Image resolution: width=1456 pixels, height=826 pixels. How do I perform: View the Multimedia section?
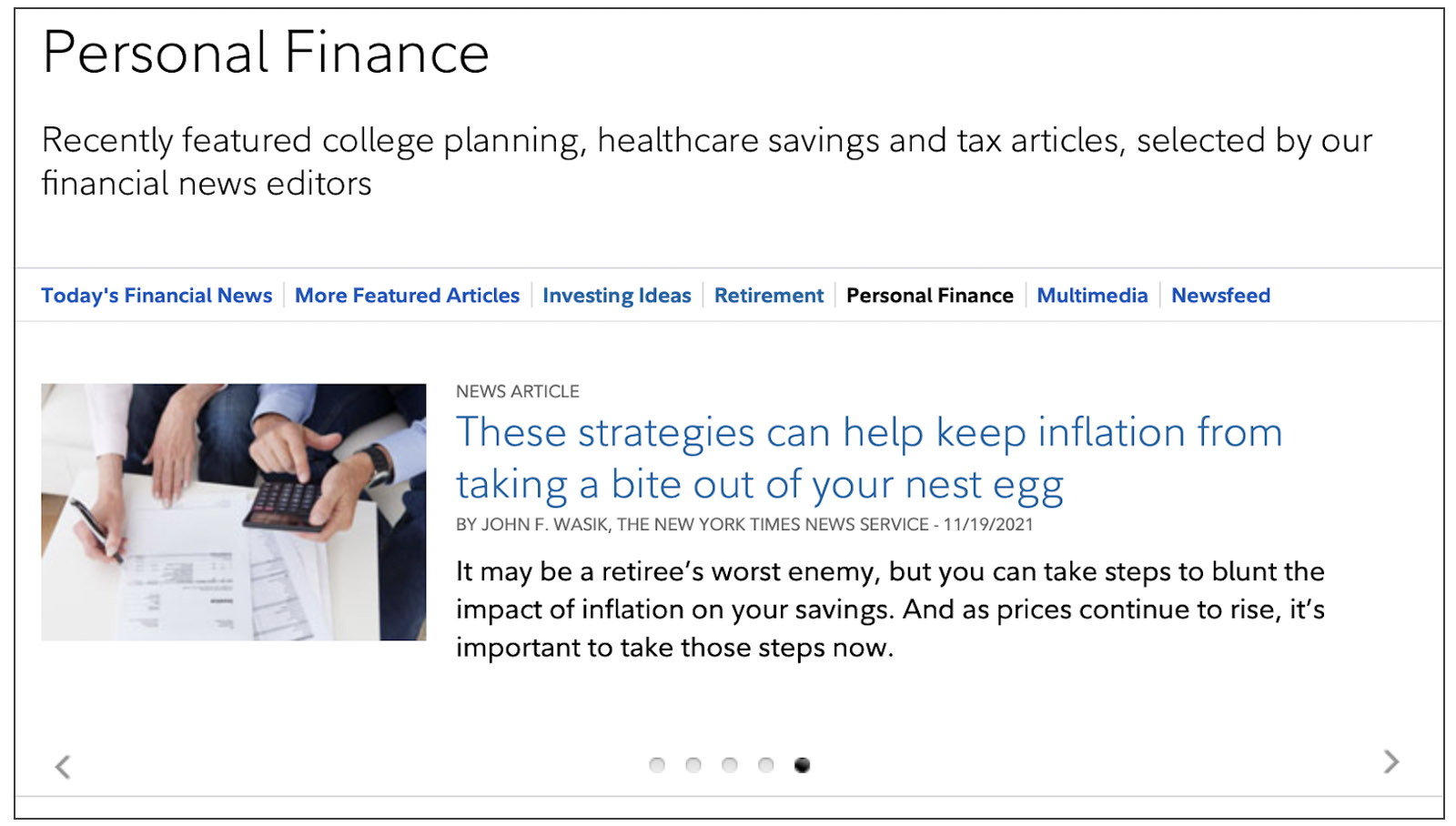1092,296
